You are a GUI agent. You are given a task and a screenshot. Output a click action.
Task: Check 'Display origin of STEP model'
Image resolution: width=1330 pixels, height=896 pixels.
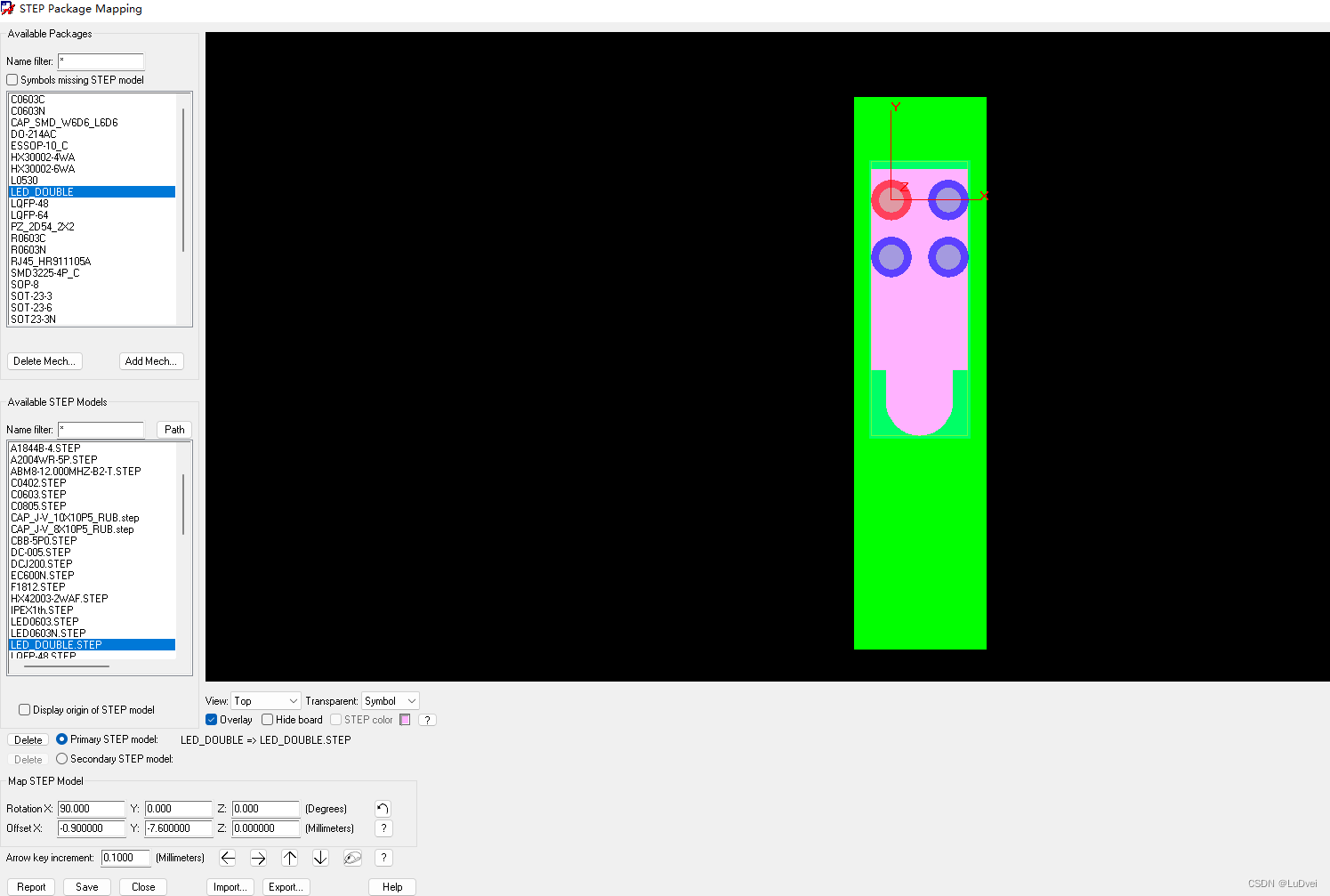point(23,709)
